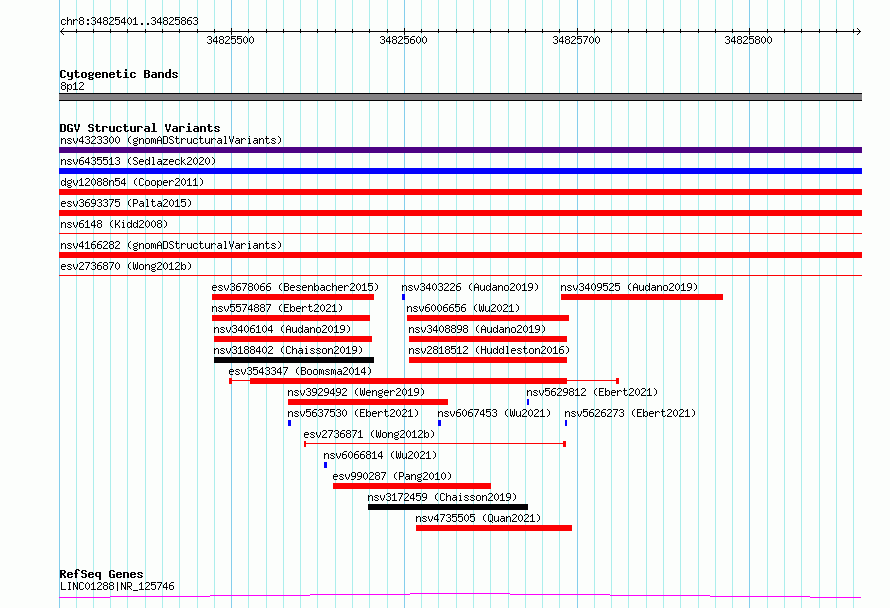This screenshot has width=890, height=608.
Task: Click the blue marker under nsv5637530
Action: tap(289, 423)
